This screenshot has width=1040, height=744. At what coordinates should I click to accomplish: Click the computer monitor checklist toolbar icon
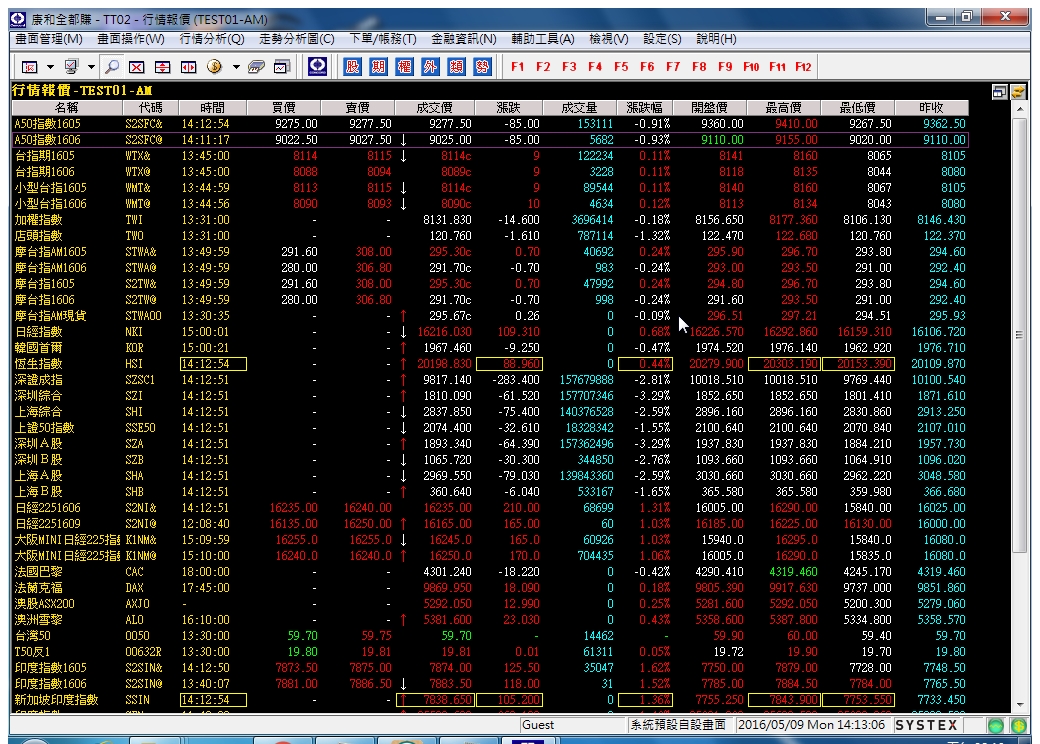click(x=71, y=66)
